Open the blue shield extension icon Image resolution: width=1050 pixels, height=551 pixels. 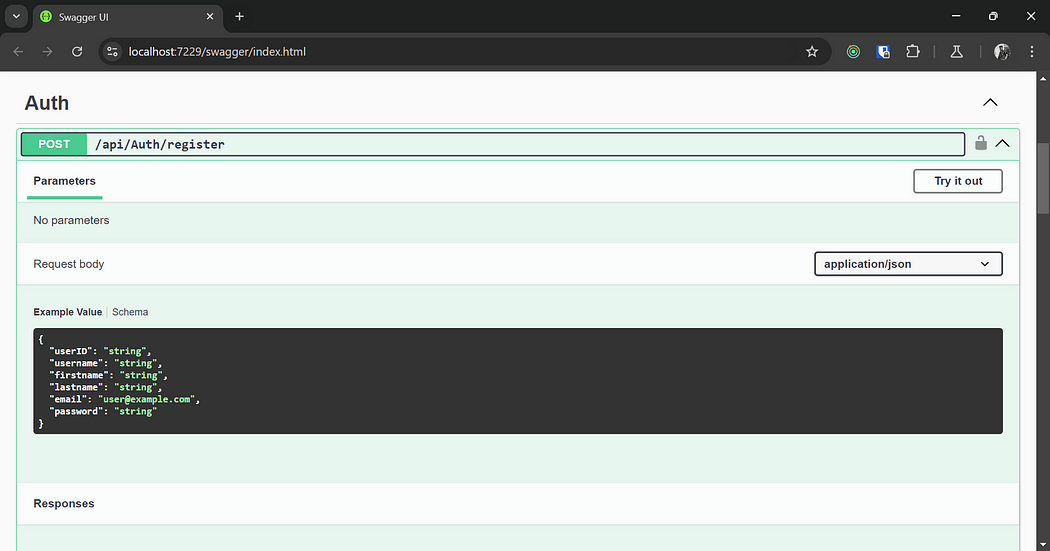(x=883, y=52)
